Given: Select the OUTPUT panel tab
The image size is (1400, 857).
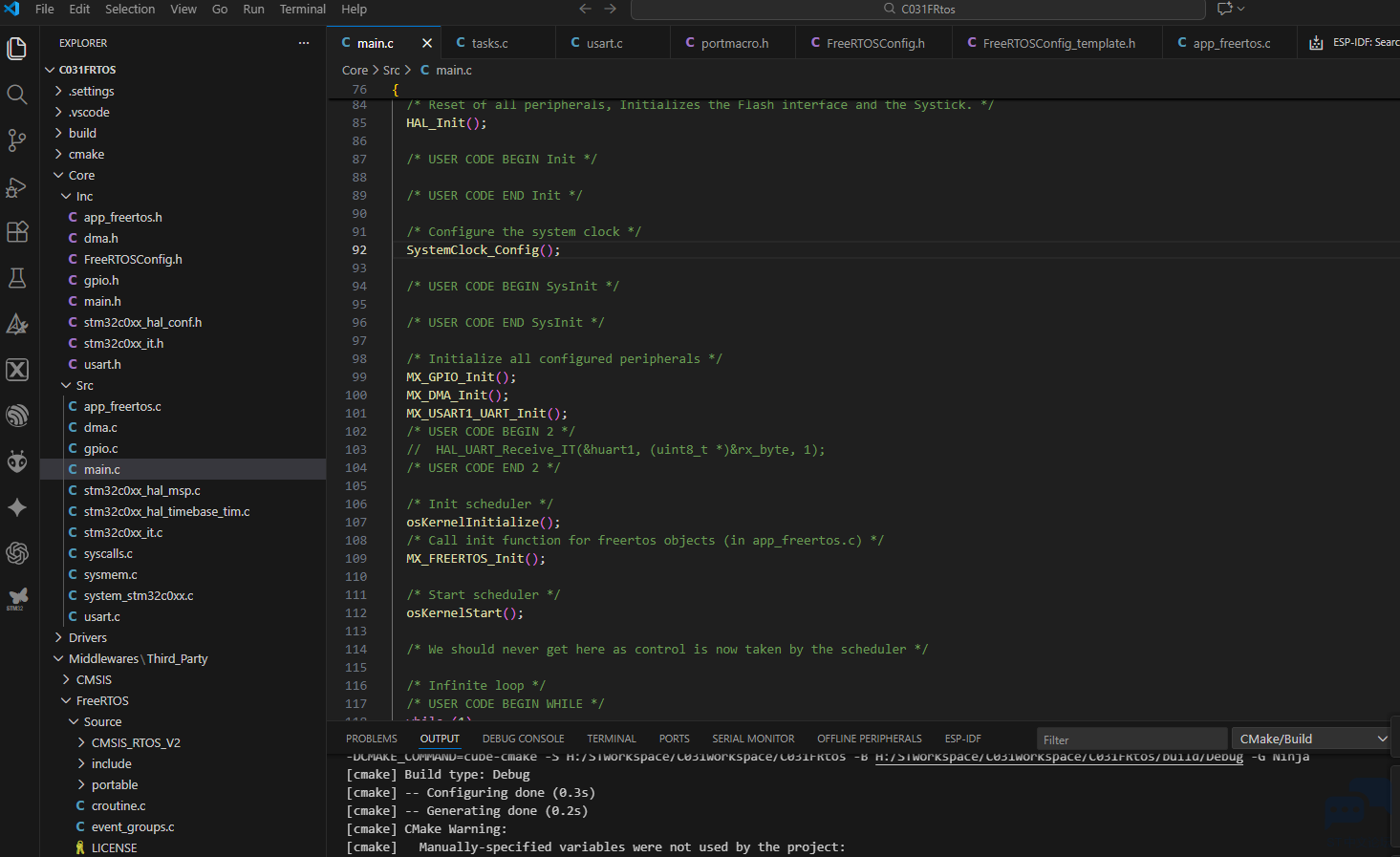Looking at the screenshot, I should 439,738.
